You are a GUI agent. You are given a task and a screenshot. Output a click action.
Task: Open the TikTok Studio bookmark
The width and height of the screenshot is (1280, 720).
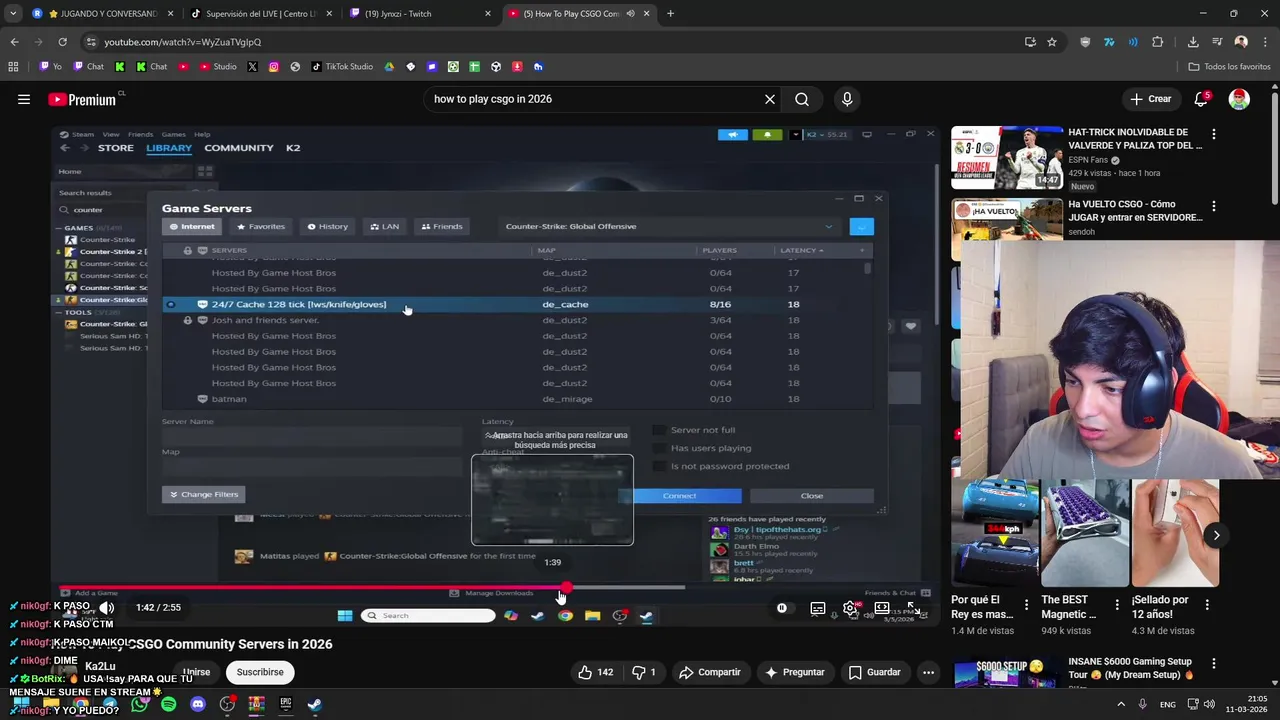pyautogui.click(x=342, y=67)
